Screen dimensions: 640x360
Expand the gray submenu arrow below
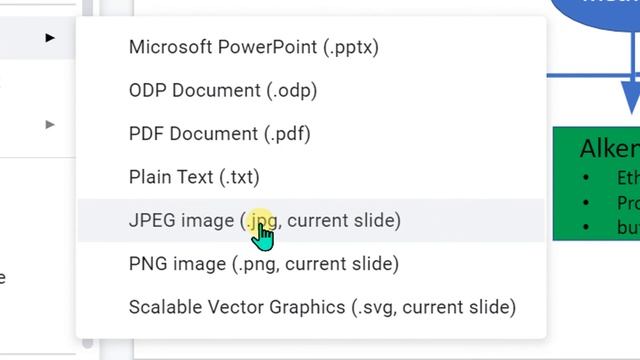(50, 124)
